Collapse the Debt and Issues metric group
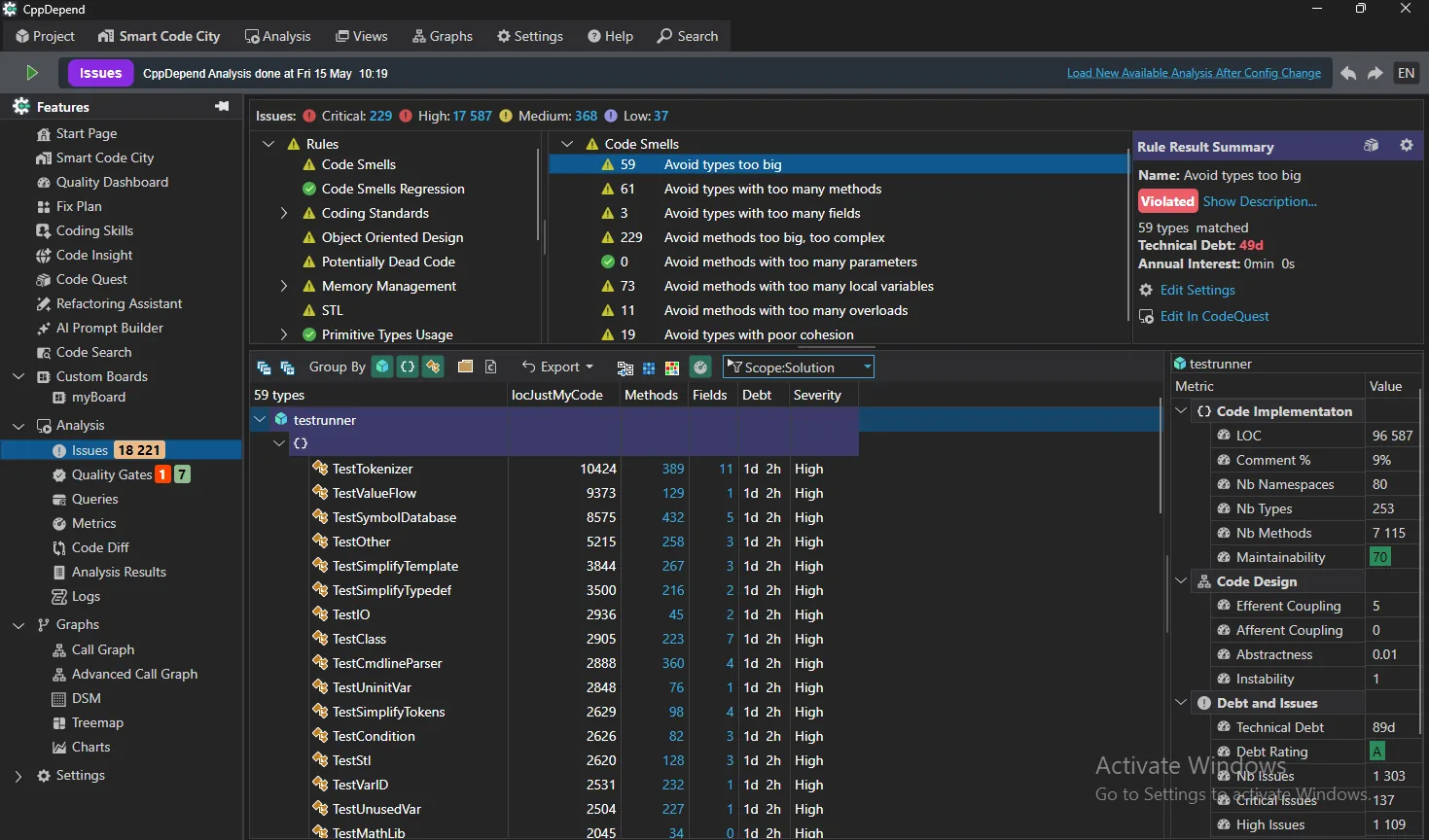1429x840 pixels. point(1181,703)
